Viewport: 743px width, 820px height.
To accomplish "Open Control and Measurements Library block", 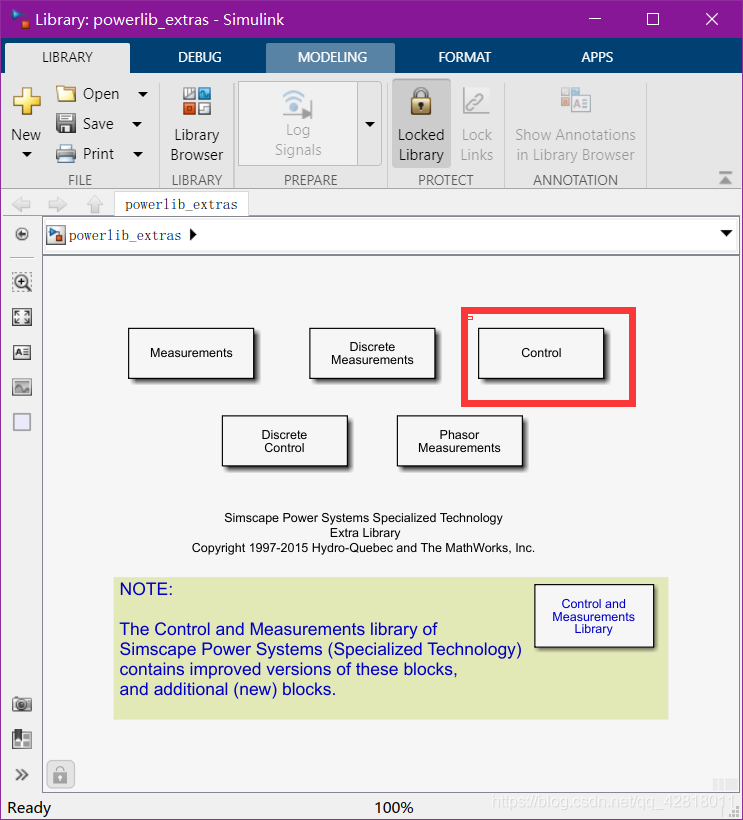I will point(594,616).
